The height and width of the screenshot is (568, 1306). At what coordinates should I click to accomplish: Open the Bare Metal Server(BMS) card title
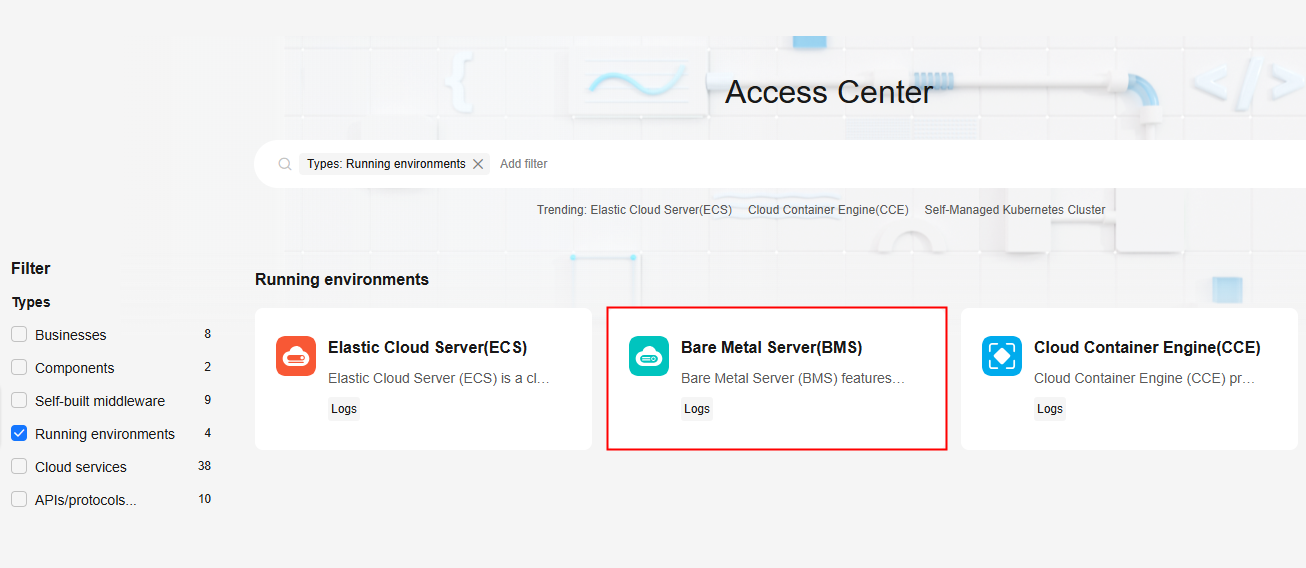771,348
